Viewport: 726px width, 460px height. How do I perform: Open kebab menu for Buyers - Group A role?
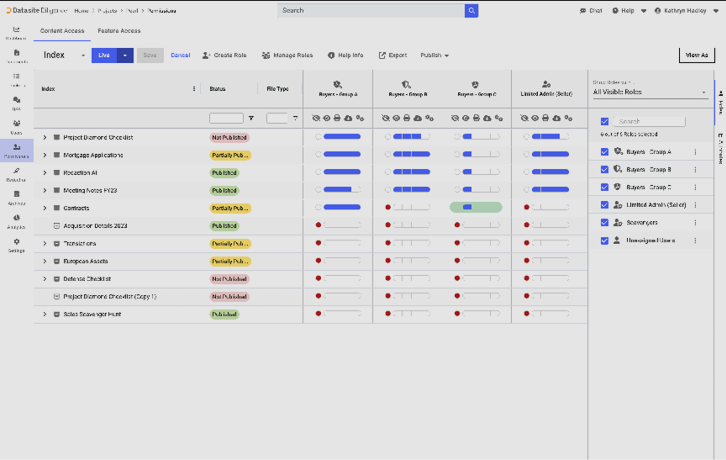tap(695, 152)
